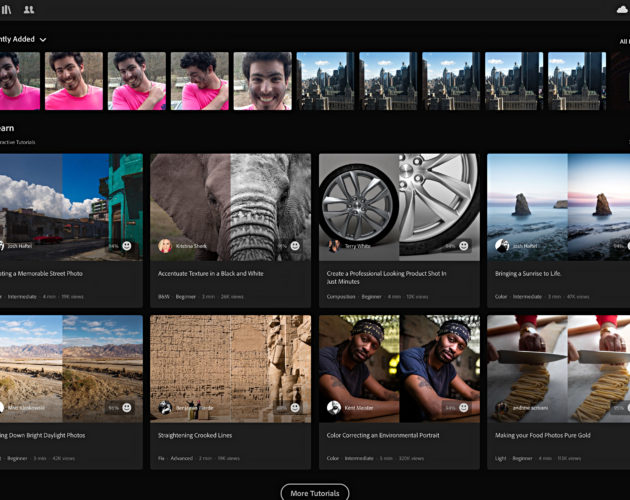The height and width of the screenshot is (500, 630).
Task: Open the first full city skyline photo
Action: point(325,81)
